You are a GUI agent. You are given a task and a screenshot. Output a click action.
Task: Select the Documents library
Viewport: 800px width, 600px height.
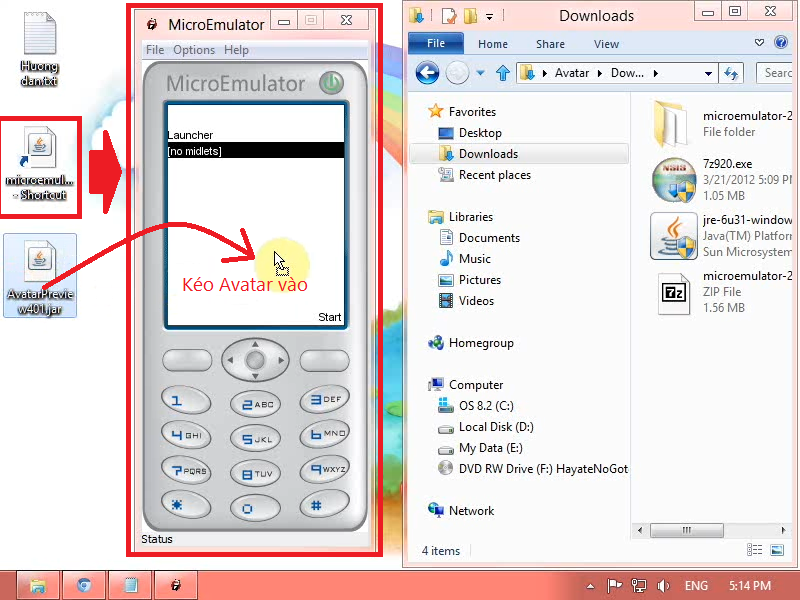pos(489,238)
